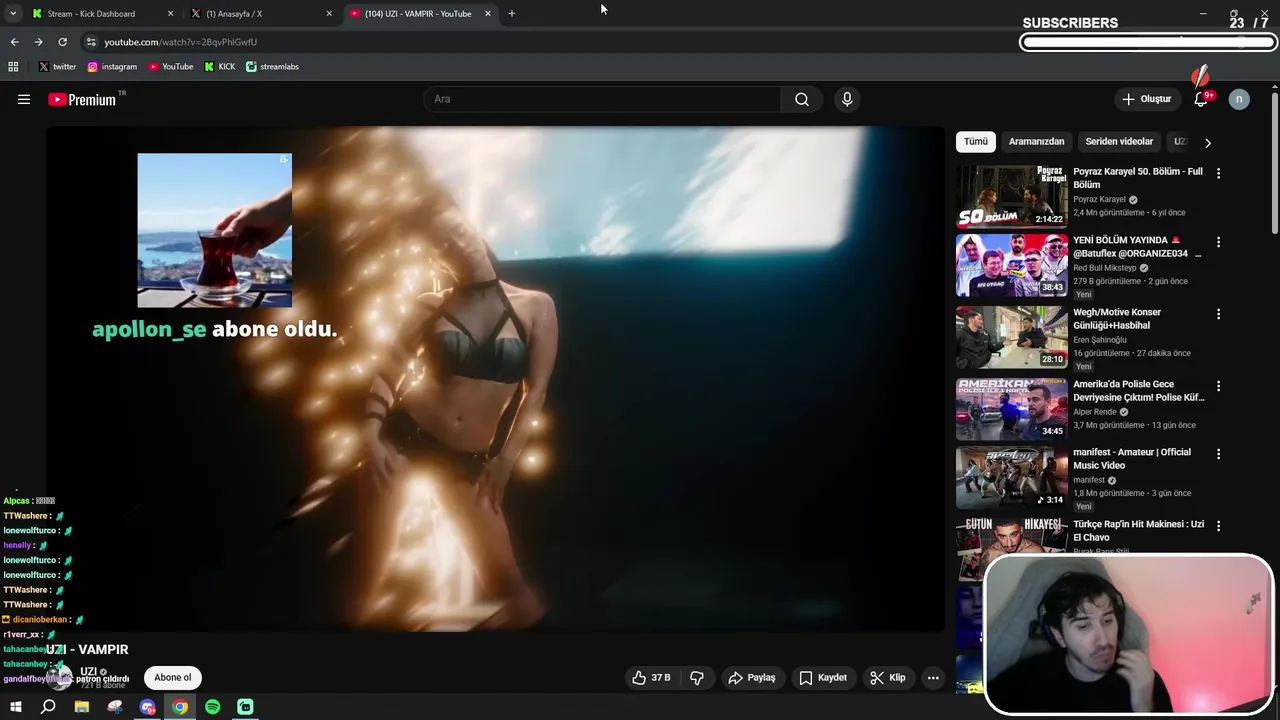The image size is (1280, 720).
Task: Open the instagram bookmark
Action: (x=112, y=67)
